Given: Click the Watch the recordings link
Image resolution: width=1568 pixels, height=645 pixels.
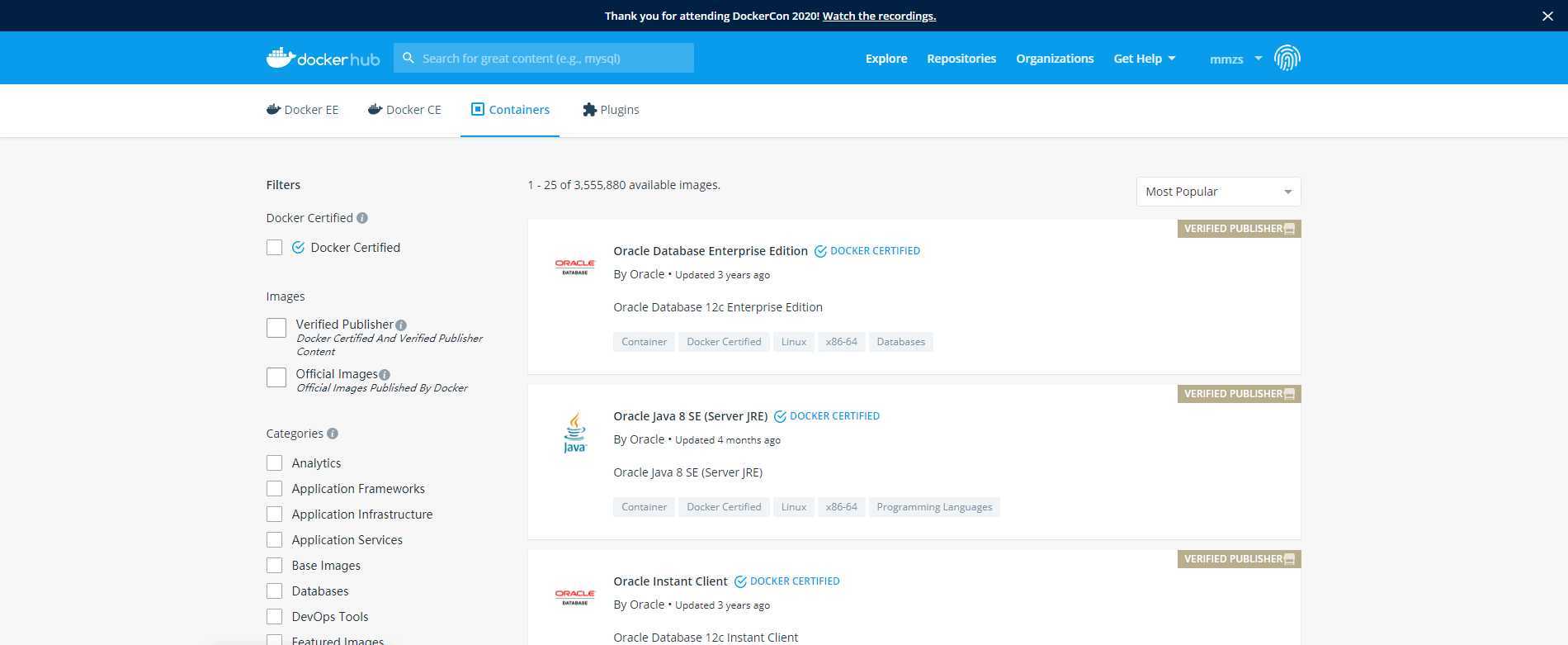Looking at the screenshot, I should coord(879,16).
